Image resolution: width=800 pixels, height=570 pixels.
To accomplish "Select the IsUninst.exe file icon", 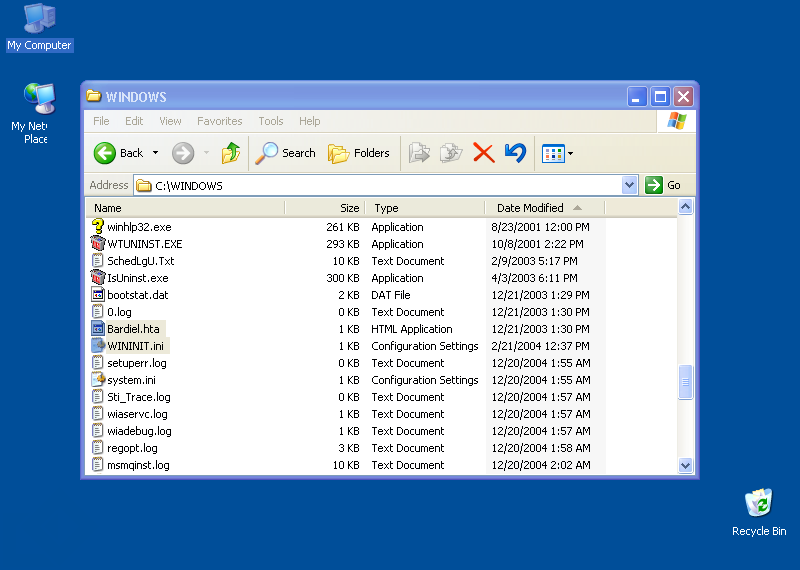I will click(x=97, y=278).
